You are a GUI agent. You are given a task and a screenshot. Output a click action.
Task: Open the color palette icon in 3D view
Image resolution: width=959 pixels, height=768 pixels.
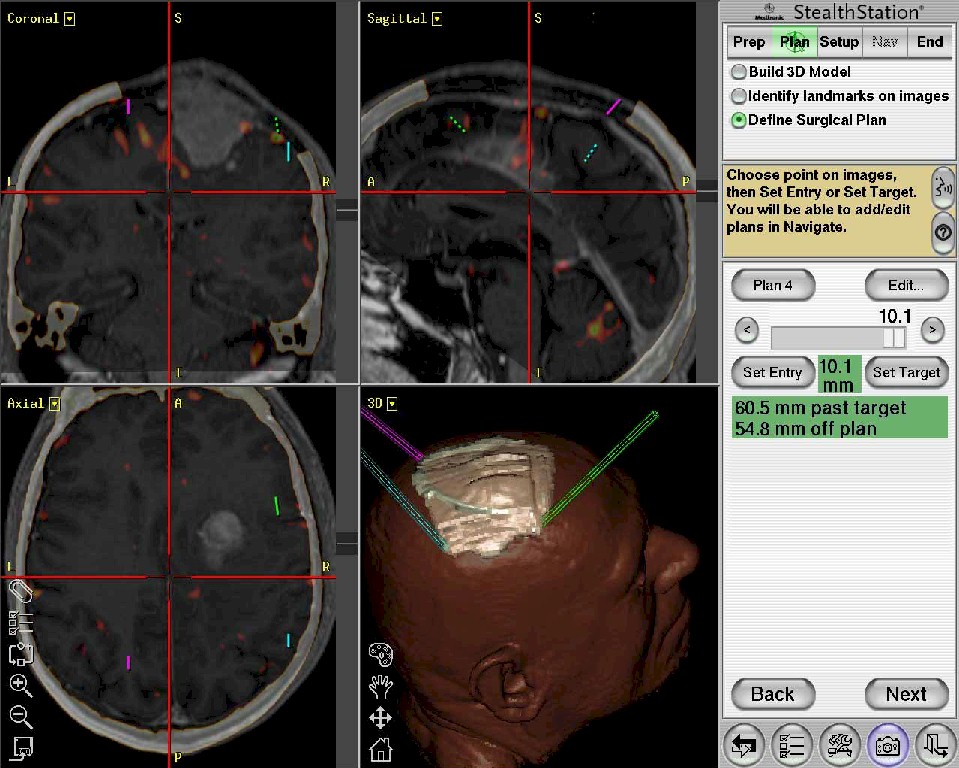(381, 655)
